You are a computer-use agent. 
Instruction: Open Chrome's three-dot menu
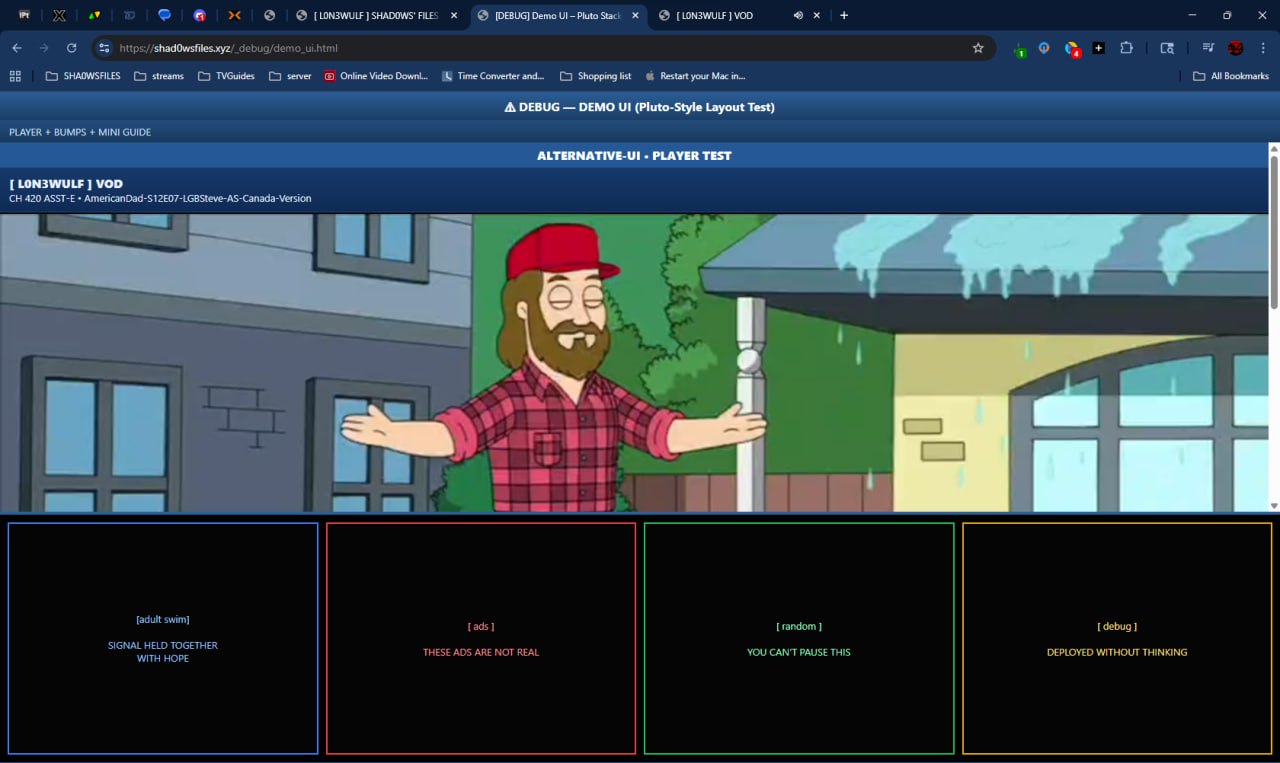click(1264, 48)
